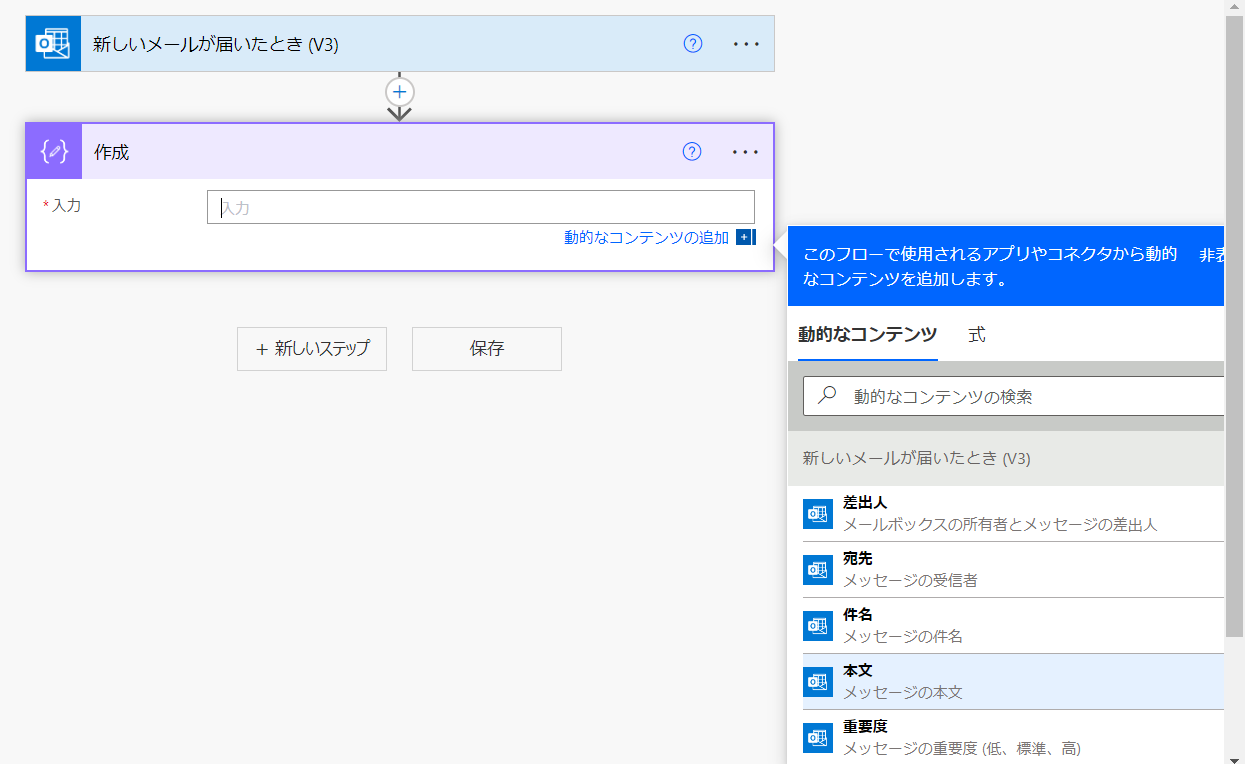Click the Outlook icon on the trigger card
This screenshot has width=1245, height=764.
[x=53, y=44]
